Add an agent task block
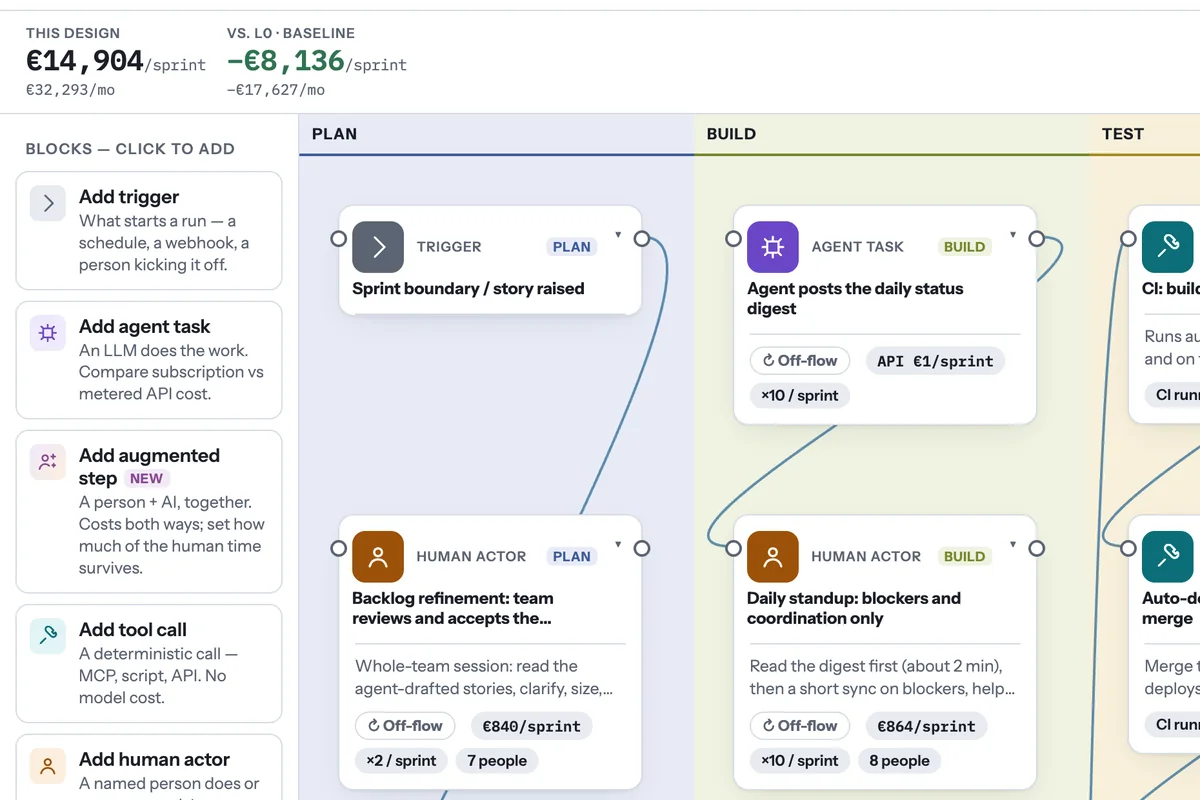This screenshot has height=800, width=1200. click(149, 360)
